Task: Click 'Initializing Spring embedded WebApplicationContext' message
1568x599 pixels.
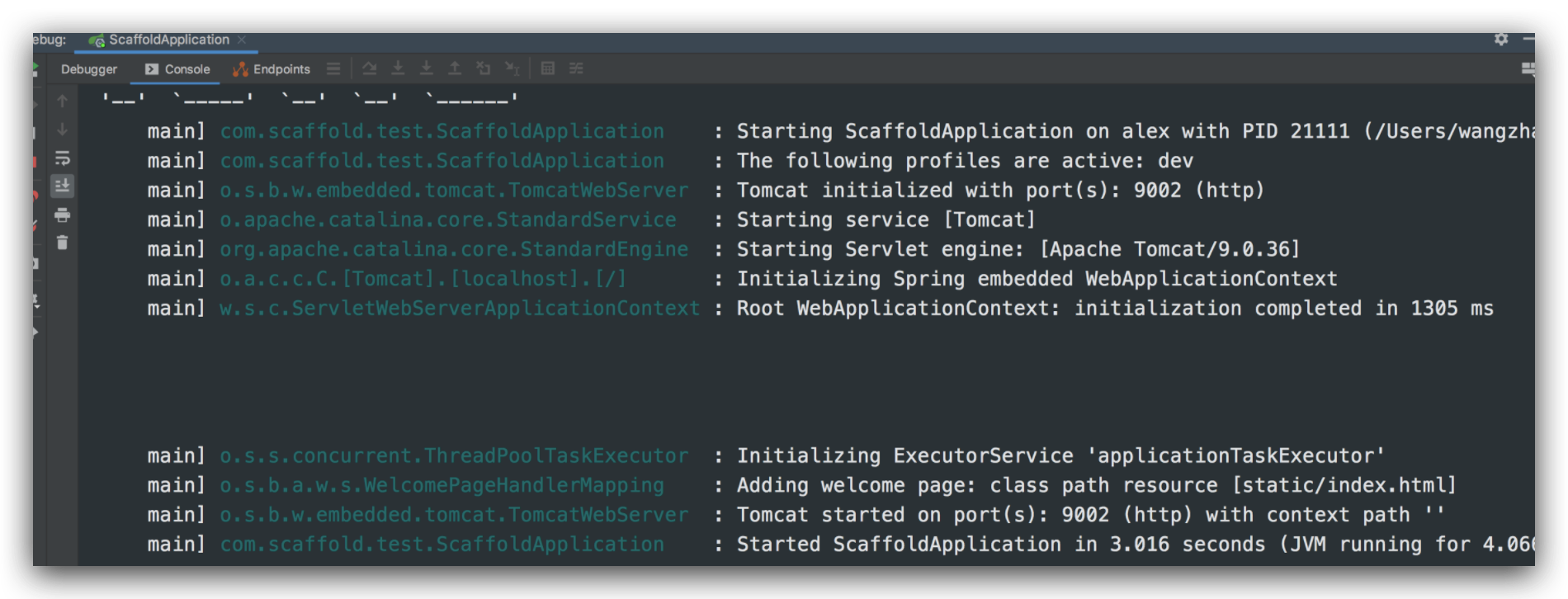Action: pos(1037,279)
